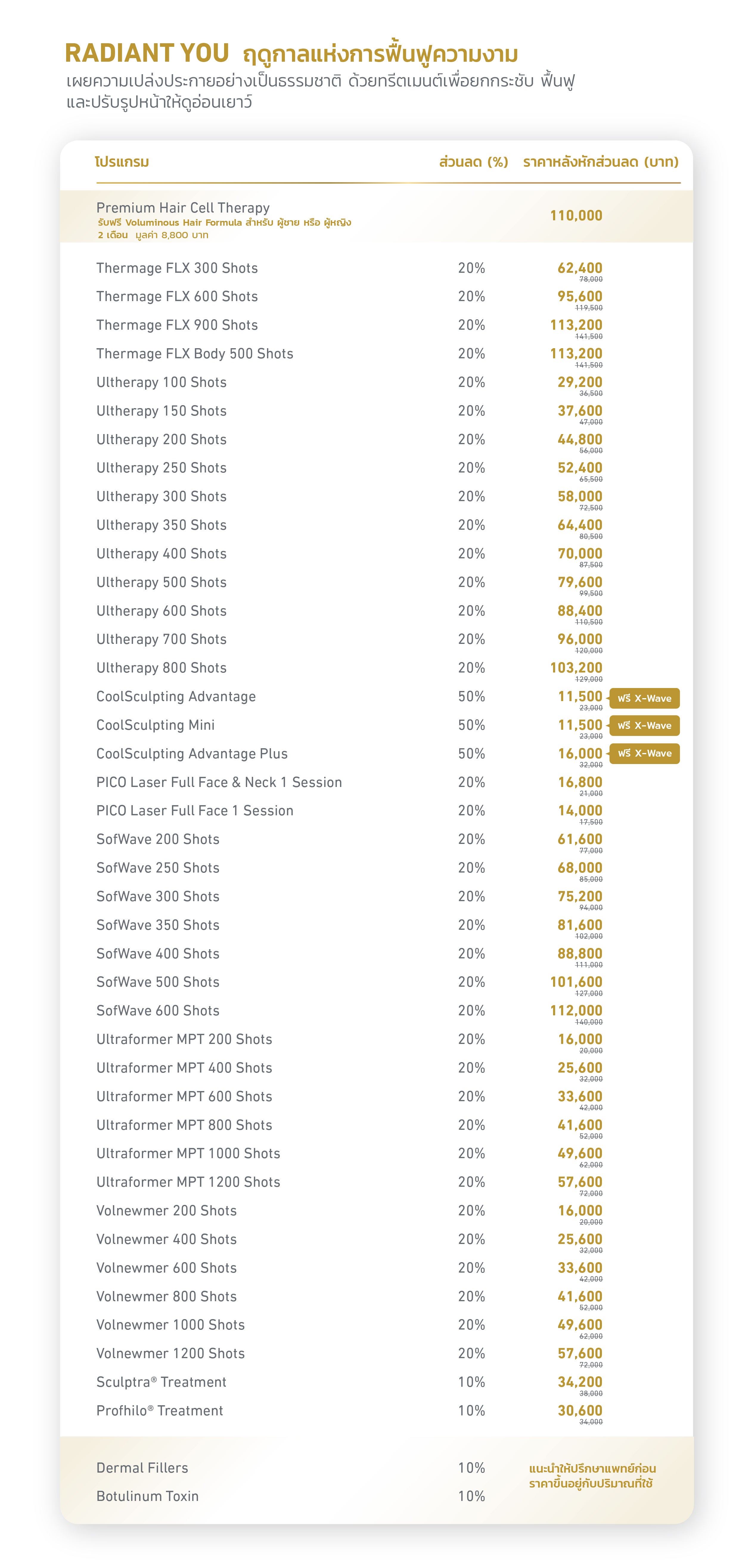Click the doctor consultation note beside Dermal Fillers

[x=592, y=1476]
